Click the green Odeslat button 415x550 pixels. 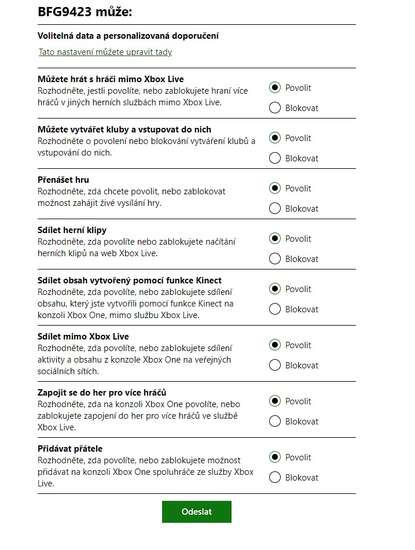[x=196, y=512]
